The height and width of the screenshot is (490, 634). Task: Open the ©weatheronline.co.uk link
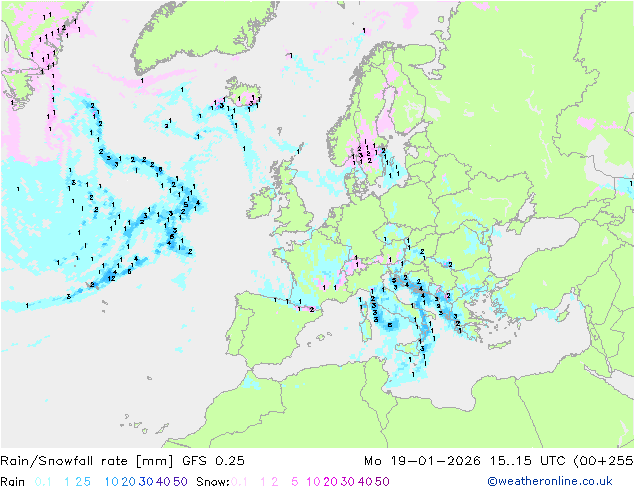(x=549, y=481)
